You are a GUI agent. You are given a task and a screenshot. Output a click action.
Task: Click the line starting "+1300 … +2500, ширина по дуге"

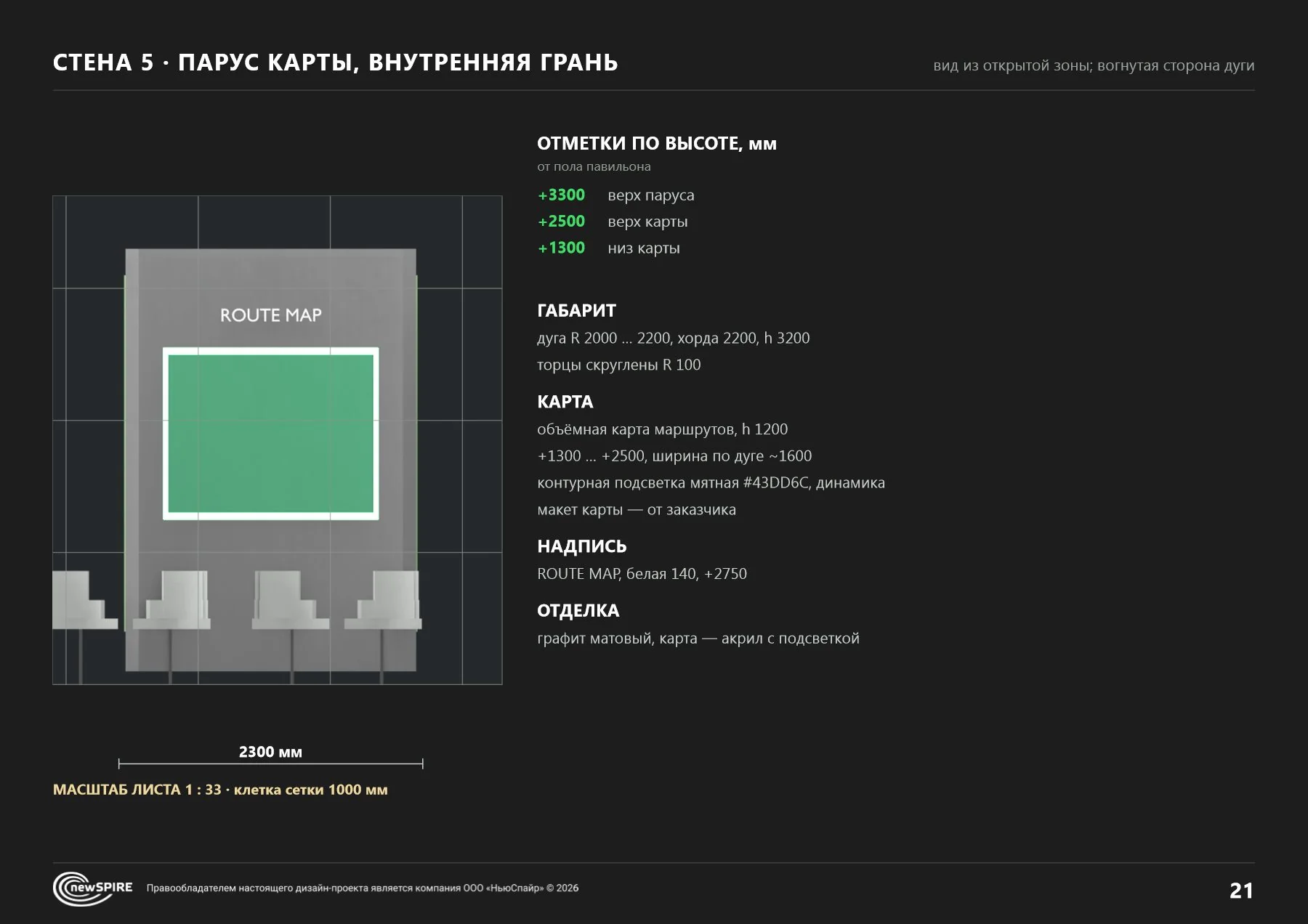674,456
